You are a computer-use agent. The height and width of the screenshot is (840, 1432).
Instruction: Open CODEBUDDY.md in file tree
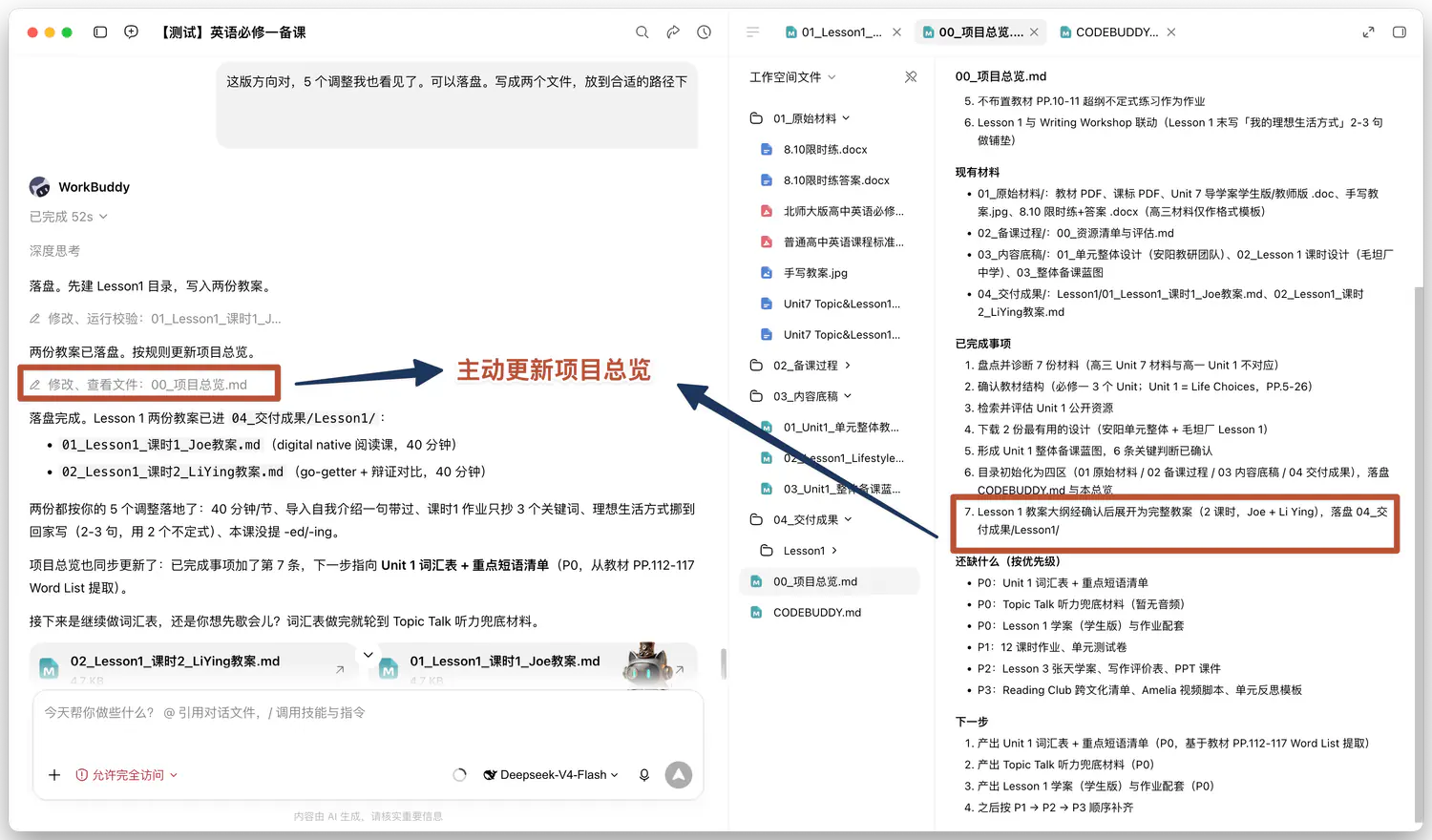[816, 613]
